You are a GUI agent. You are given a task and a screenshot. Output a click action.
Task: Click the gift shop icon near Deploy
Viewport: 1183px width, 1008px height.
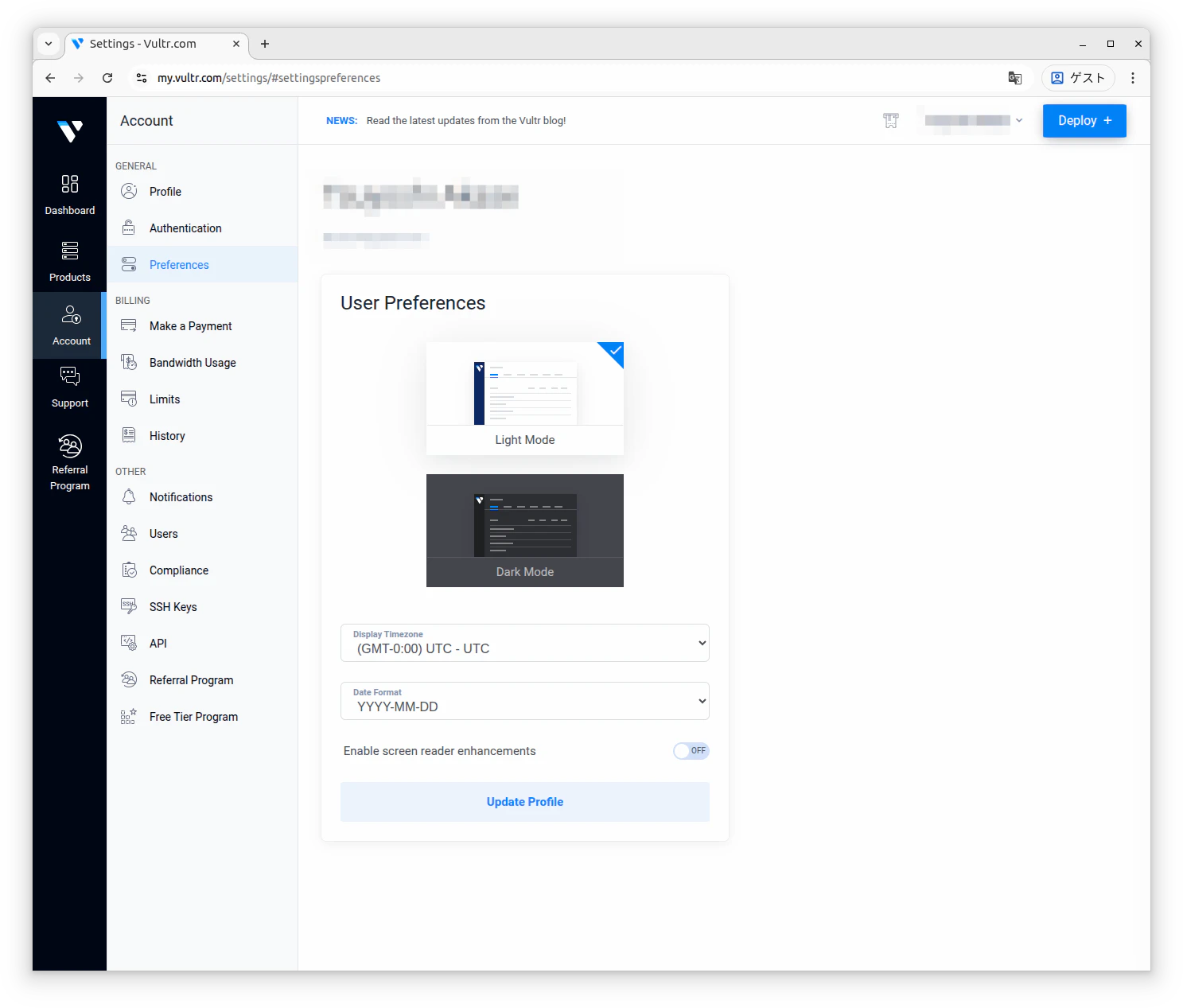[891, 121]
